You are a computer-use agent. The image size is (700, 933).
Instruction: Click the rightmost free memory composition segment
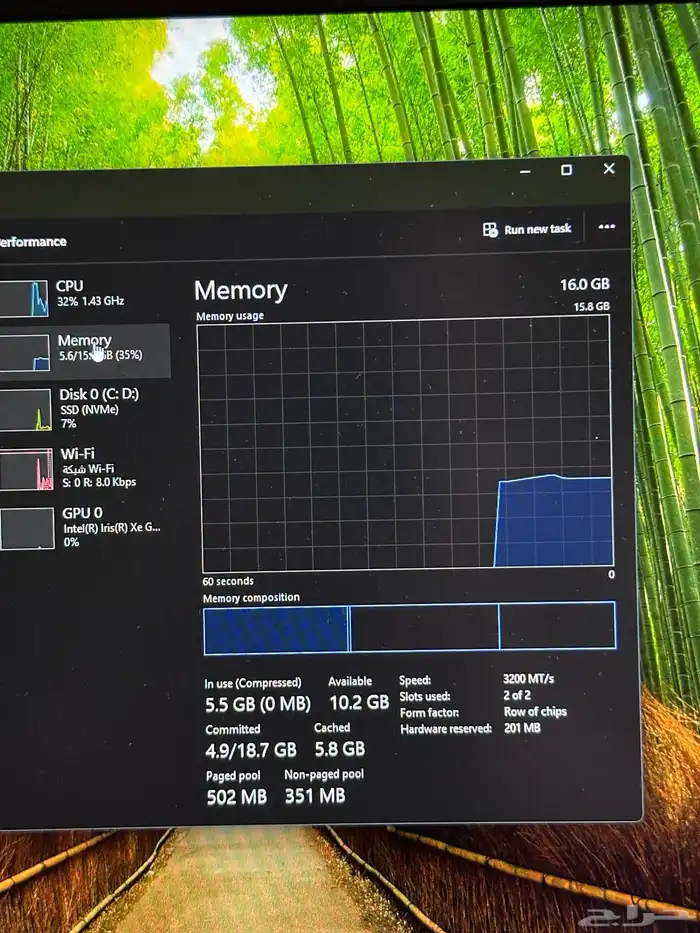557,627
